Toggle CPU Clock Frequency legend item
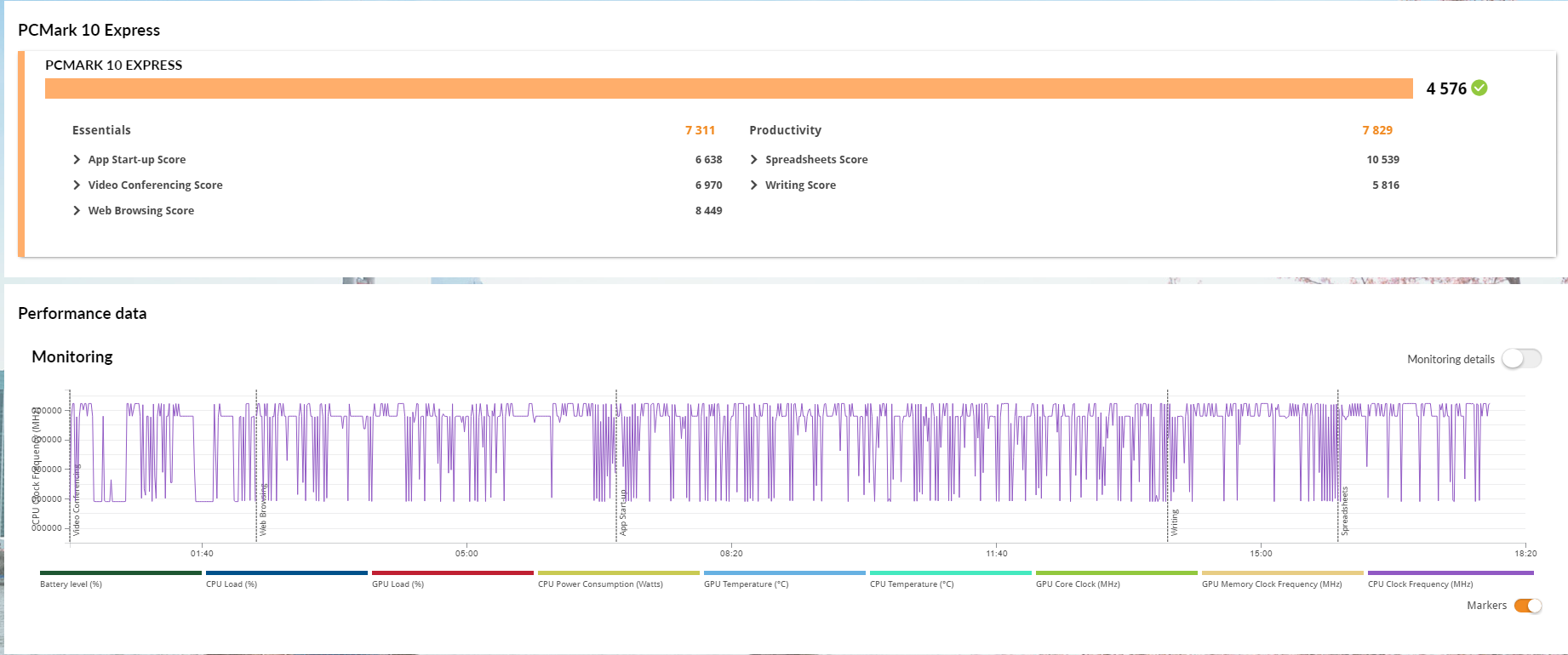This screenshot has height=655, width=1568. coord(1451,578)
